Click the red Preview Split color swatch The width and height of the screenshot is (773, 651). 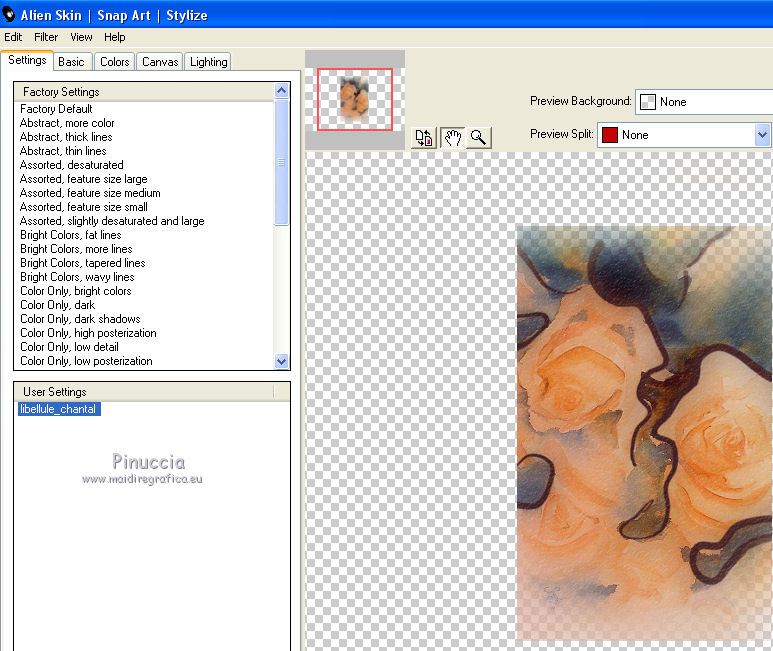click(610, 135)
